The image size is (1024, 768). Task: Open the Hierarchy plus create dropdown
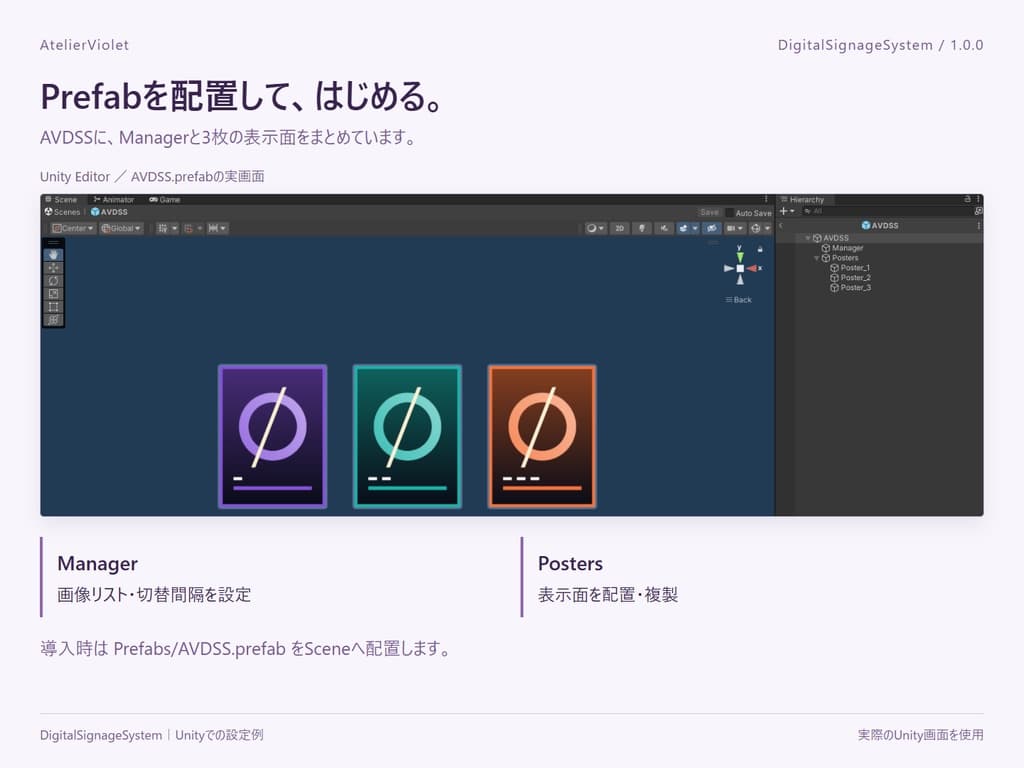click(x=786, y=211)
